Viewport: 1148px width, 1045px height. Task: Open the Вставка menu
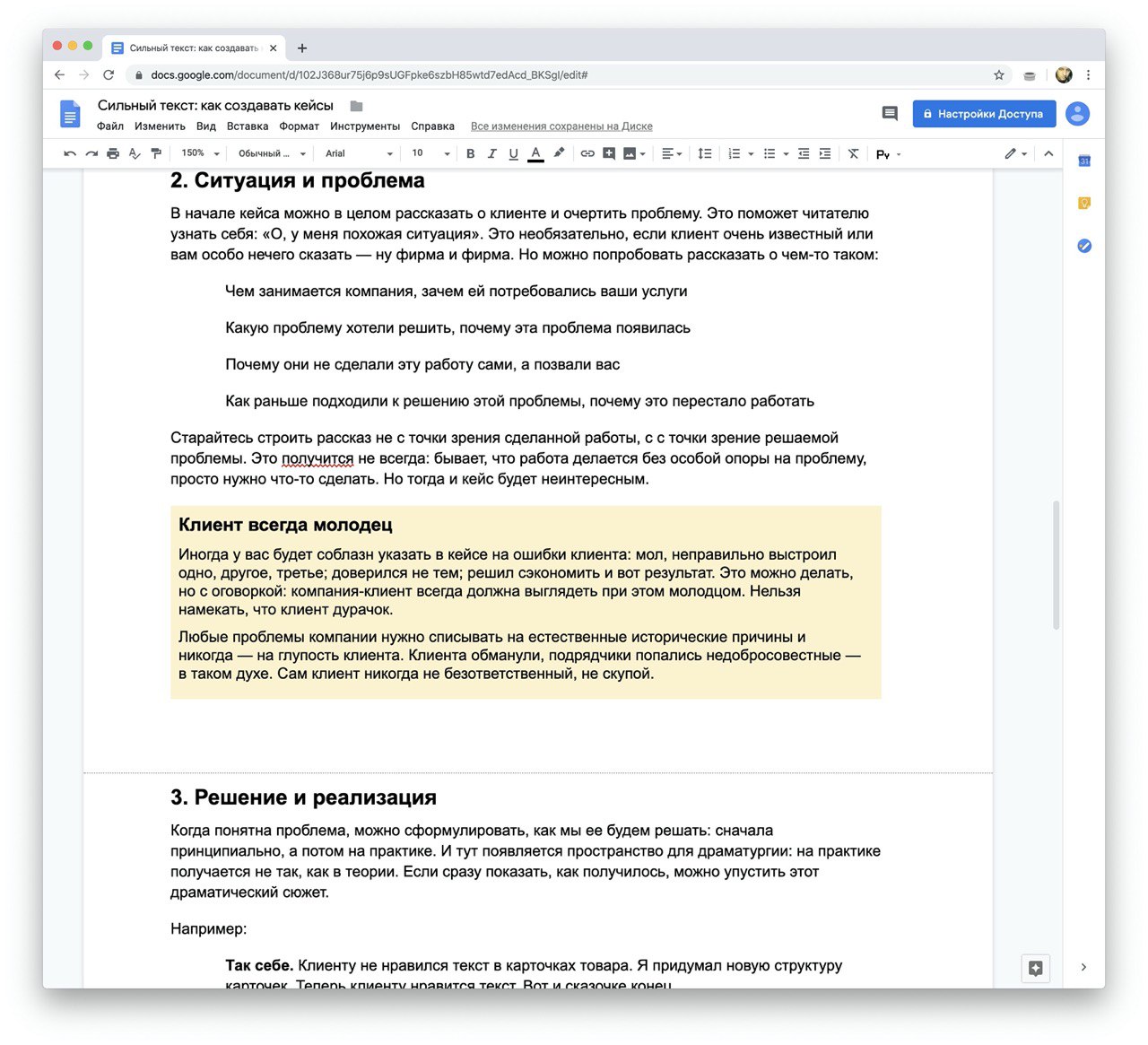pos(248,126)
